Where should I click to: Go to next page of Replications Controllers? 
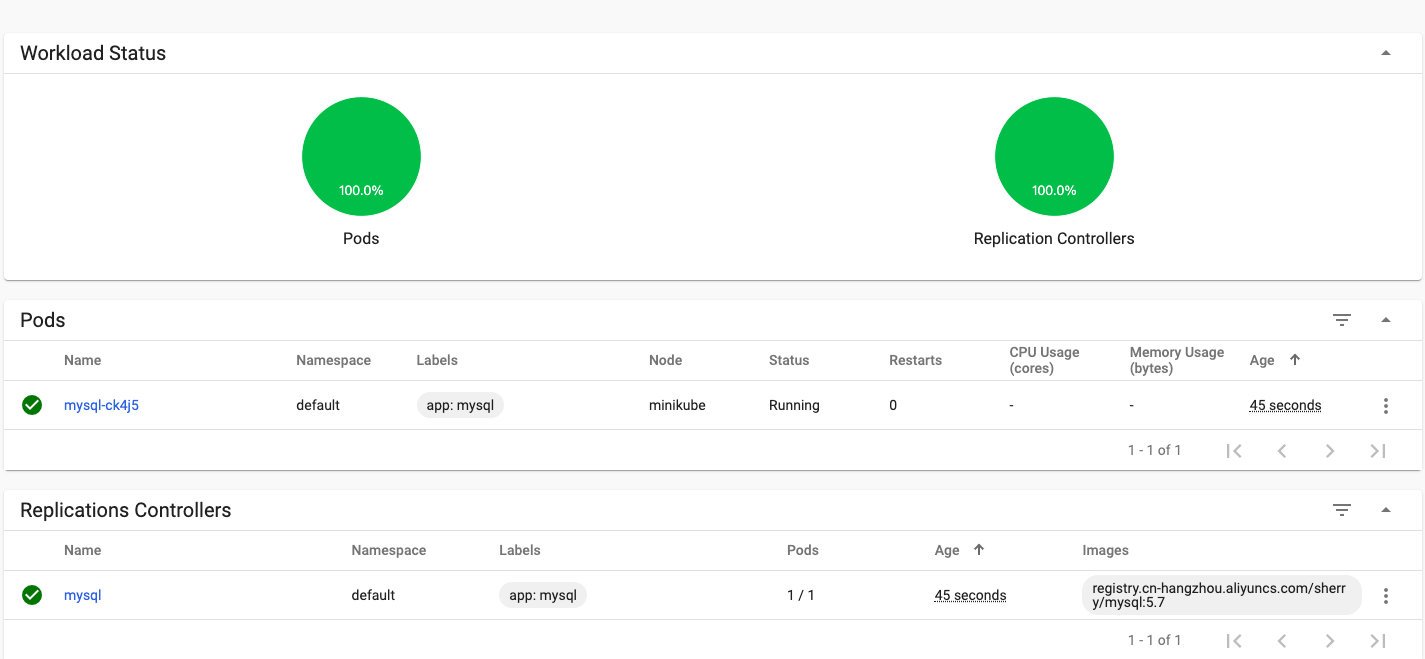tap(1330, 641)
